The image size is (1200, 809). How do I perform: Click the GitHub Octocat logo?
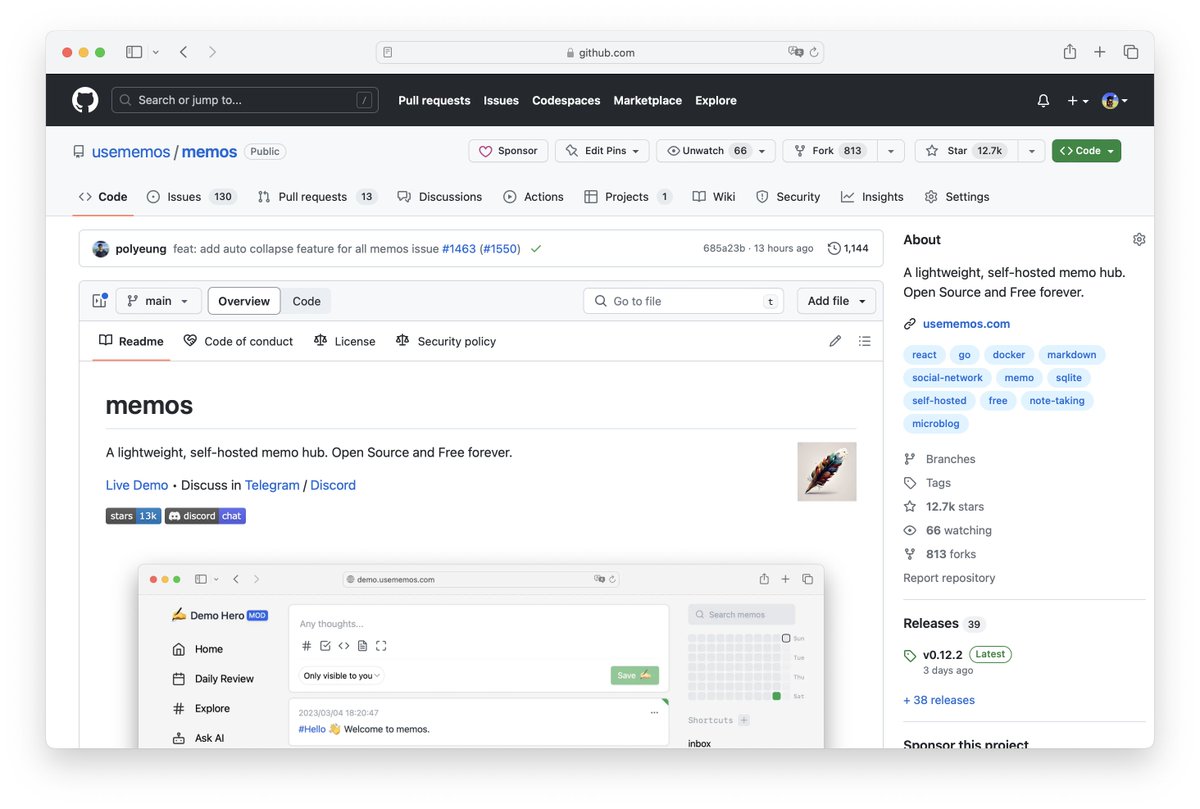[x=85, y=100]
